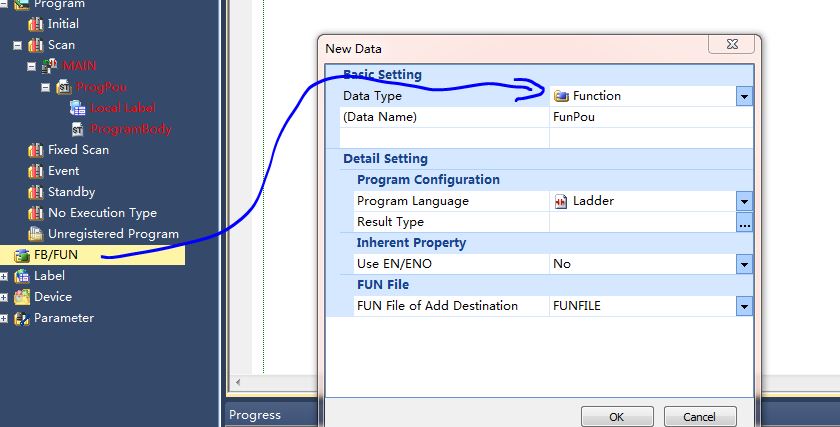
Task: Select Unregistered Program in the tree
Action: [x=113, y=234]
